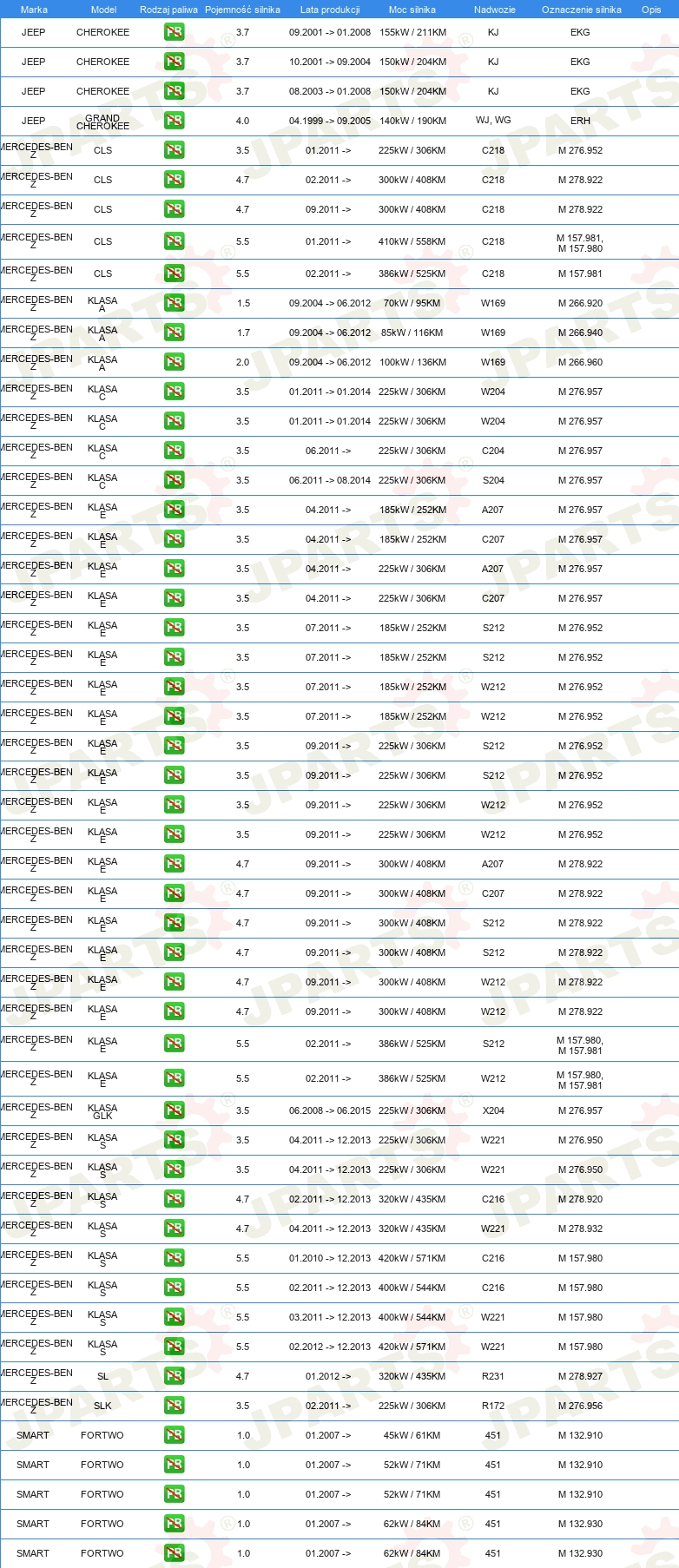Image resolution: width=679 pixels, height=1568 pixels.
Task: Click petrol icon for Cherokee 10.2001 -> 09.2004 row
Action: click(x=174, y=62)
